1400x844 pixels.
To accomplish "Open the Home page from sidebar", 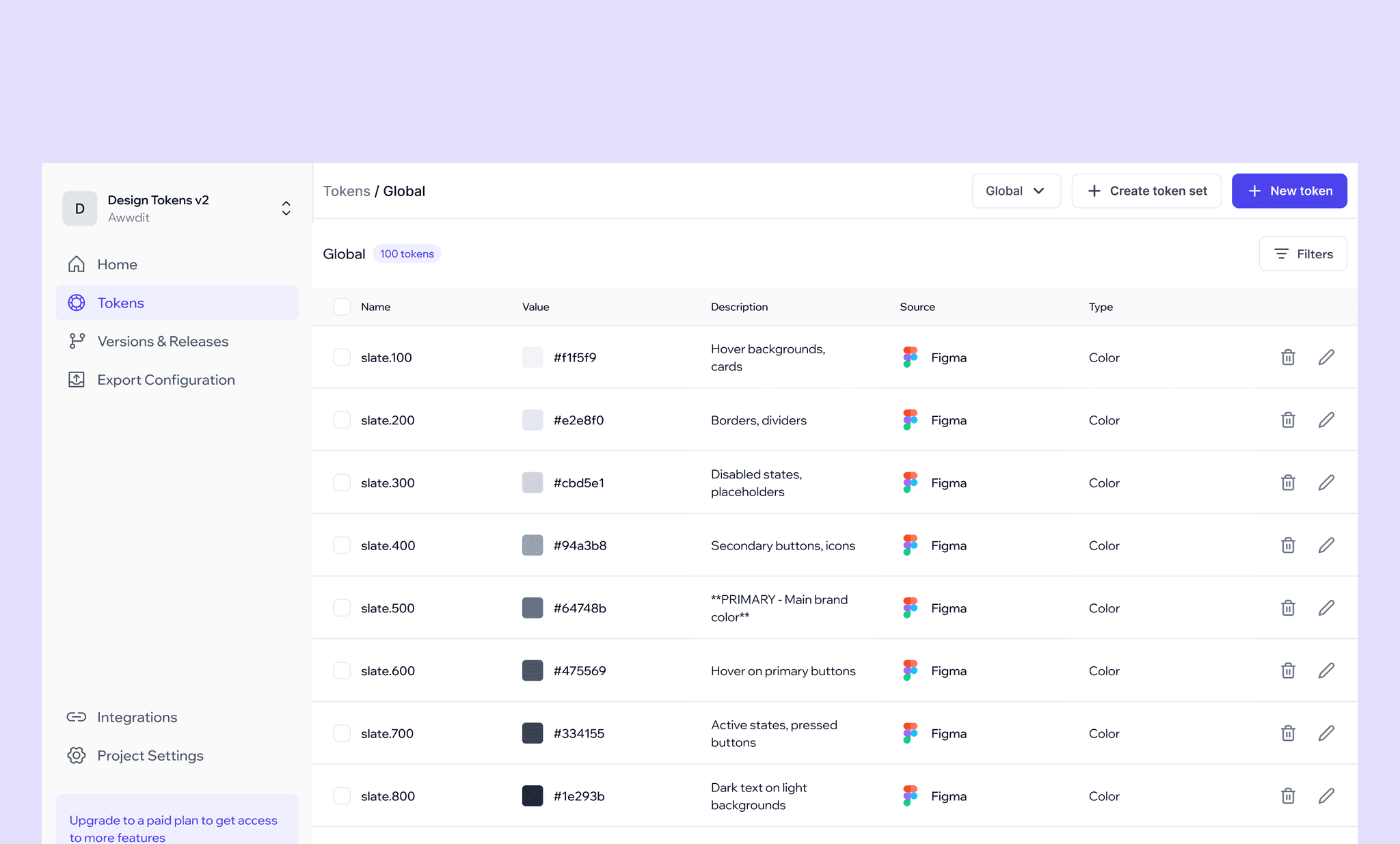I will click(117, 264).
